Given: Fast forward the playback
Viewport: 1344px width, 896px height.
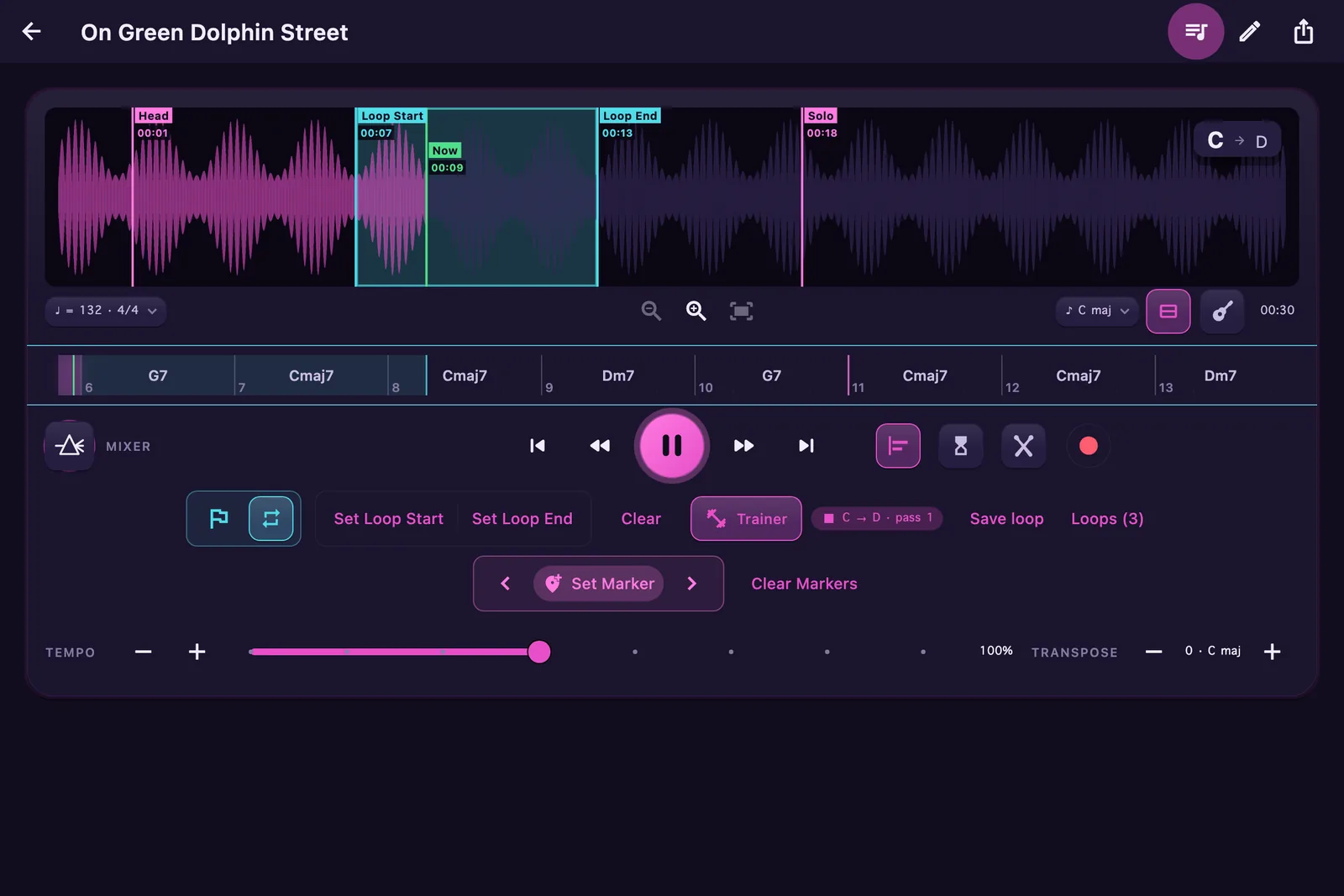Looking at the screenshot, I should point(743,446).
